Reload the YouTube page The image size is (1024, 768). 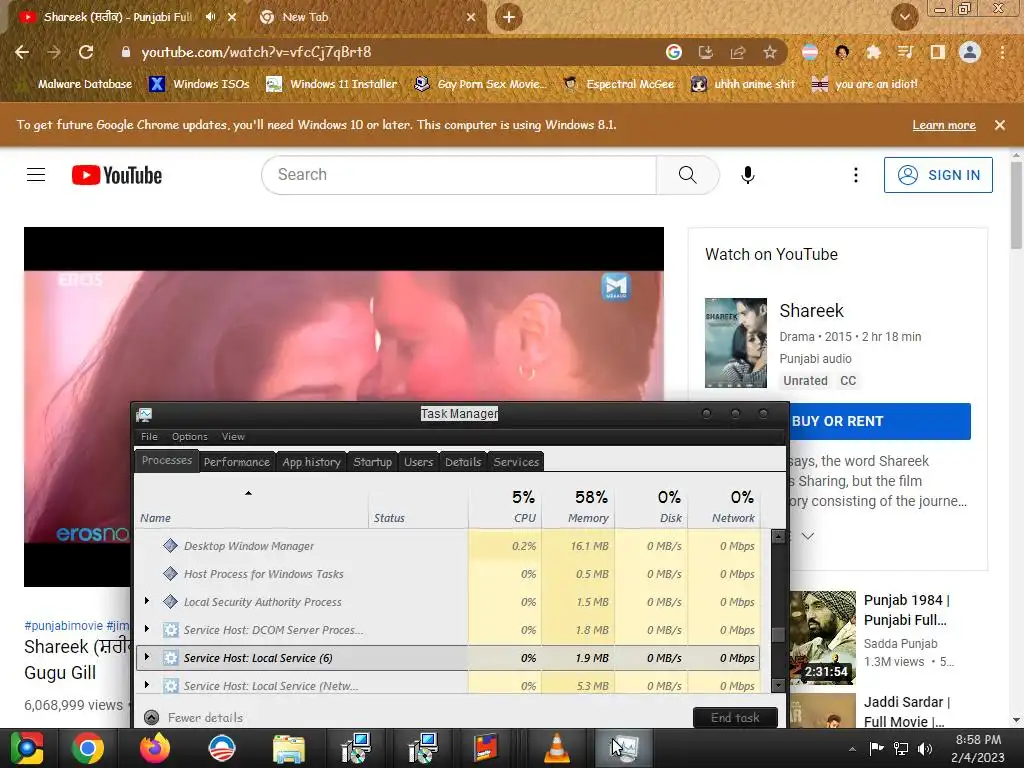[86, 52]
